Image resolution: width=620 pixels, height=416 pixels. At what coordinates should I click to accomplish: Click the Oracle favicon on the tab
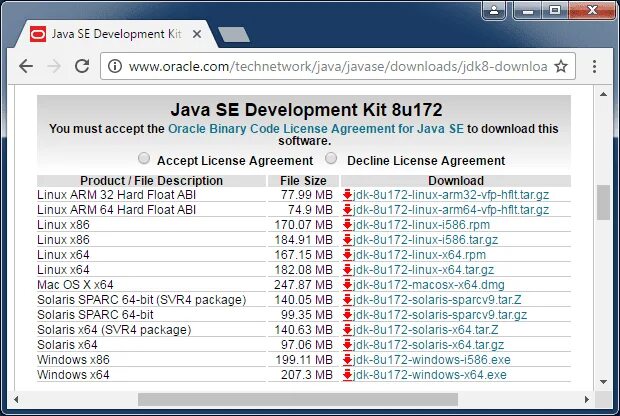[x=38, y=34]
